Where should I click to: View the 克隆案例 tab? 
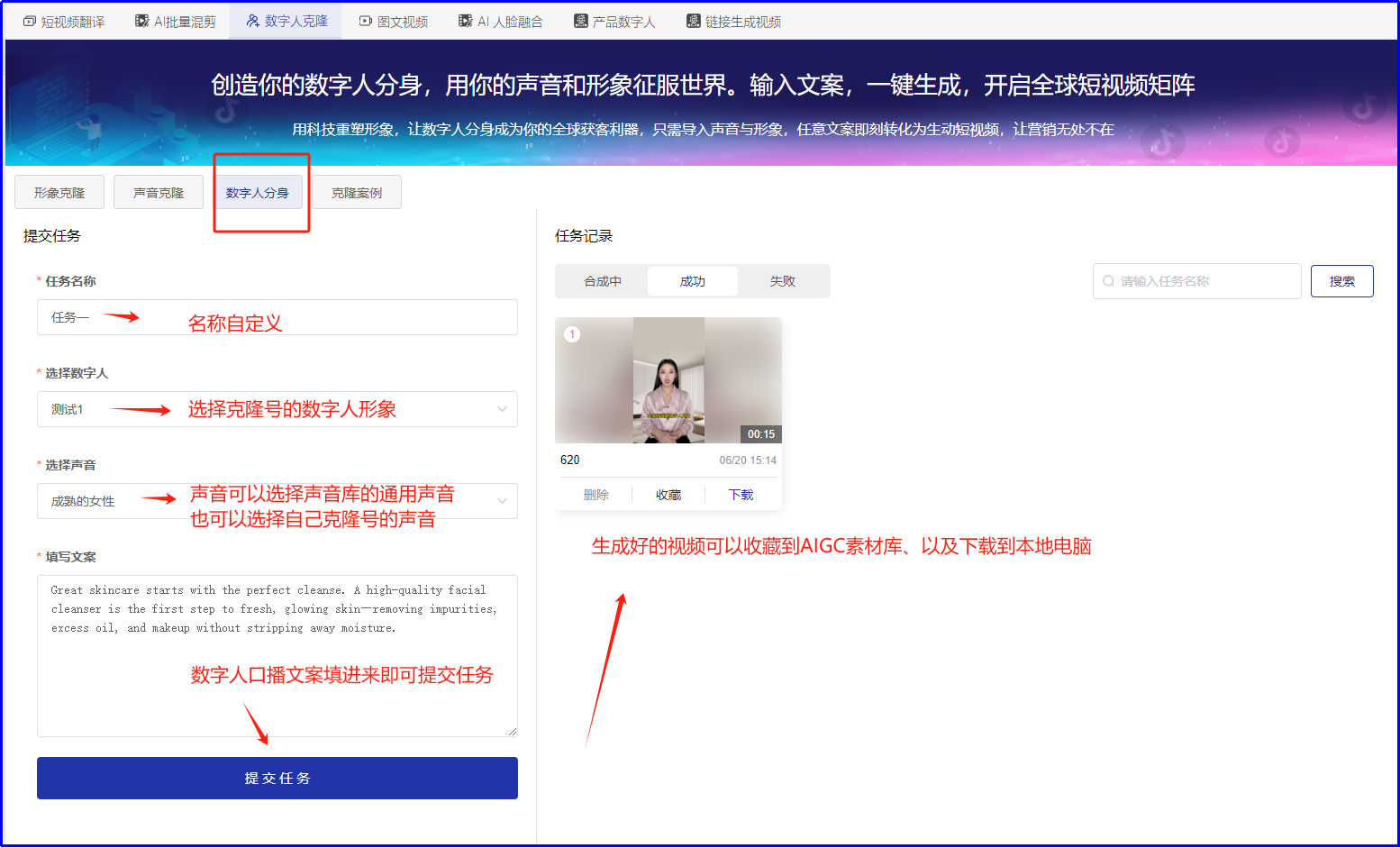356,191
